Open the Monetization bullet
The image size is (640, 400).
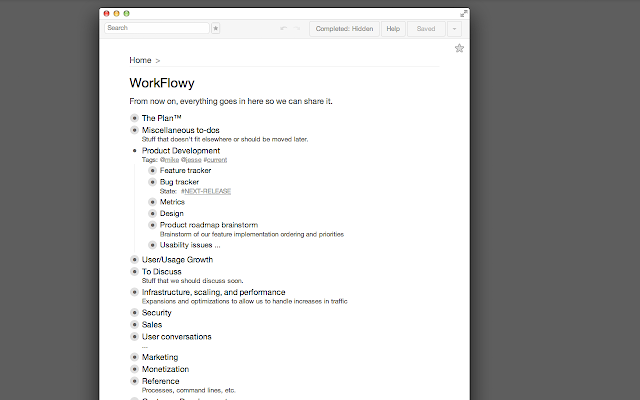point(134,369)
